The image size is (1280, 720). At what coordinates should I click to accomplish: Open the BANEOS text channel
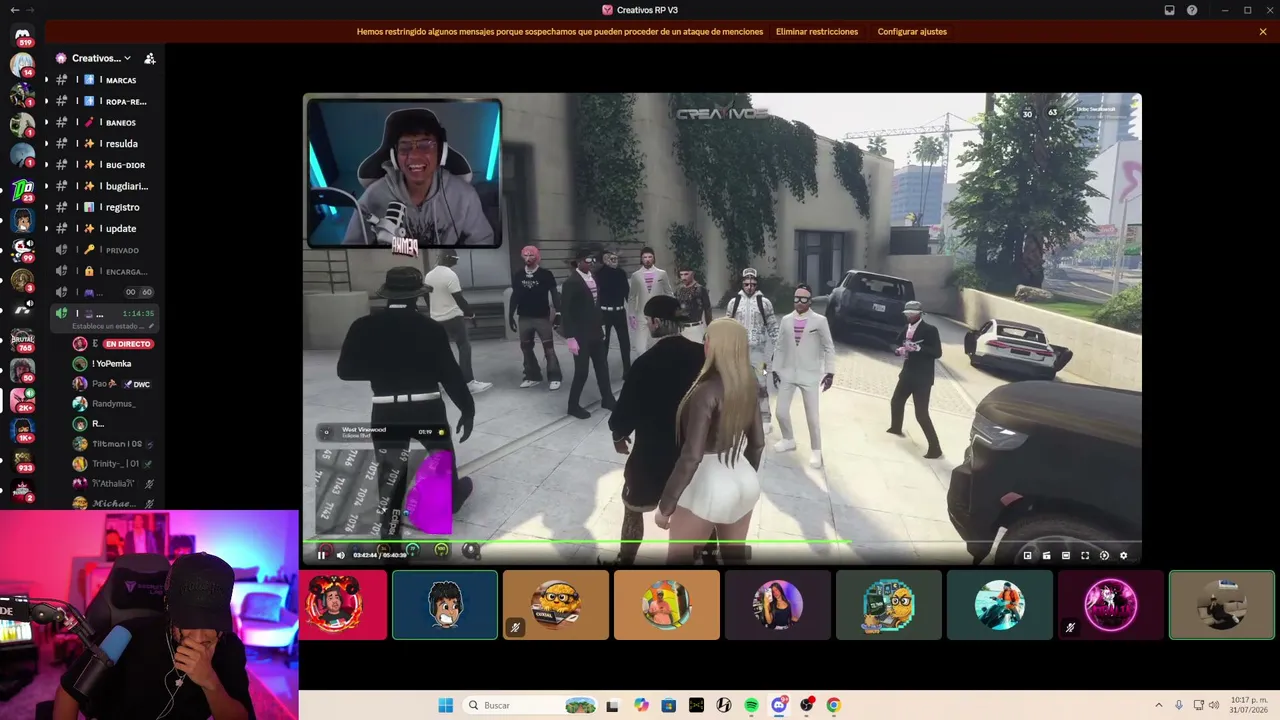pos(105,122)
